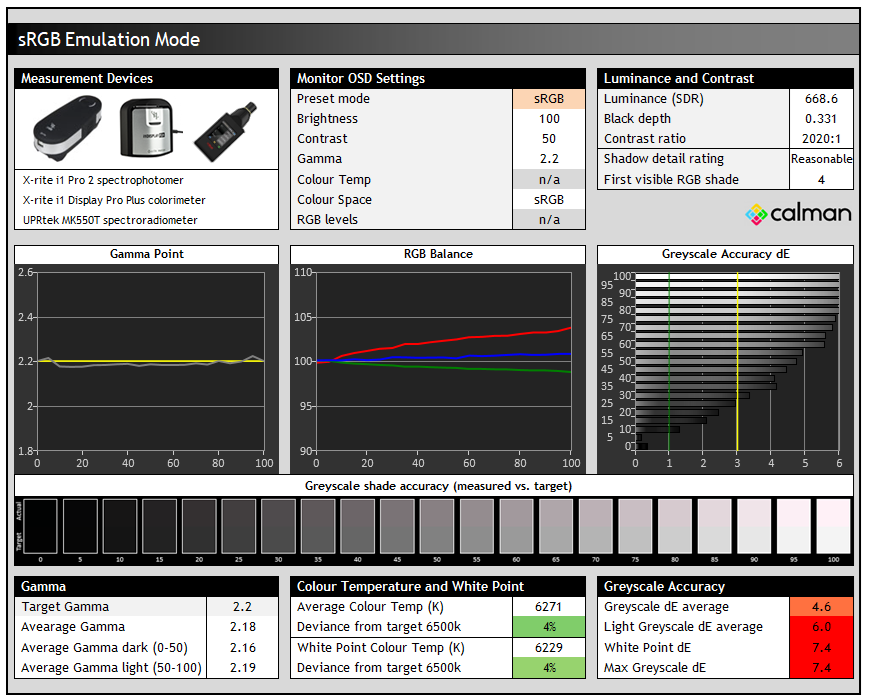Select the Greyscale dE average 4.6 cell
The width and height of the screenshot is (873, 695).
822,607
